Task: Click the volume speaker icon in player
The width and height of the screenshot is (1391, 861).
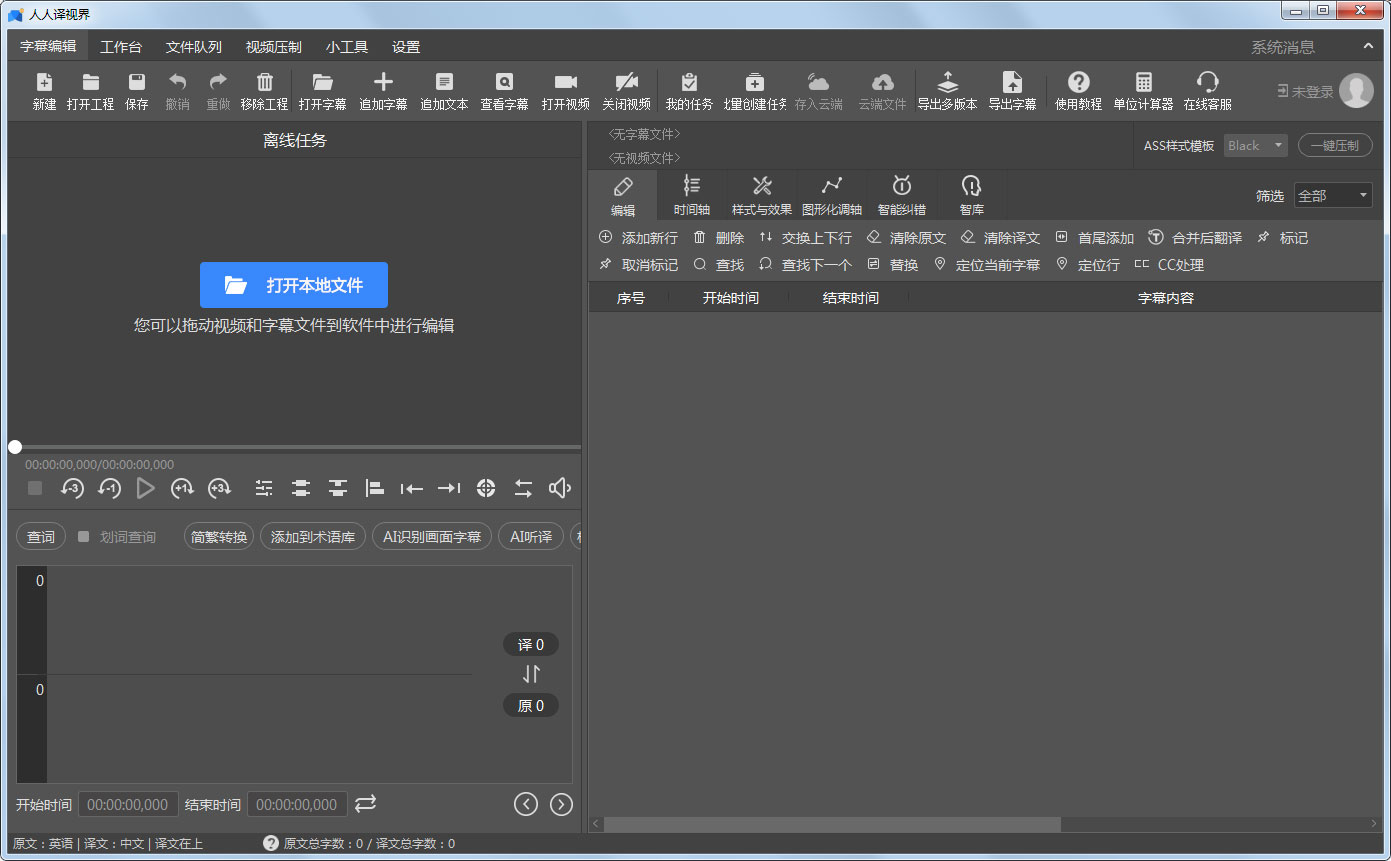Action: (x=560, y=488)
